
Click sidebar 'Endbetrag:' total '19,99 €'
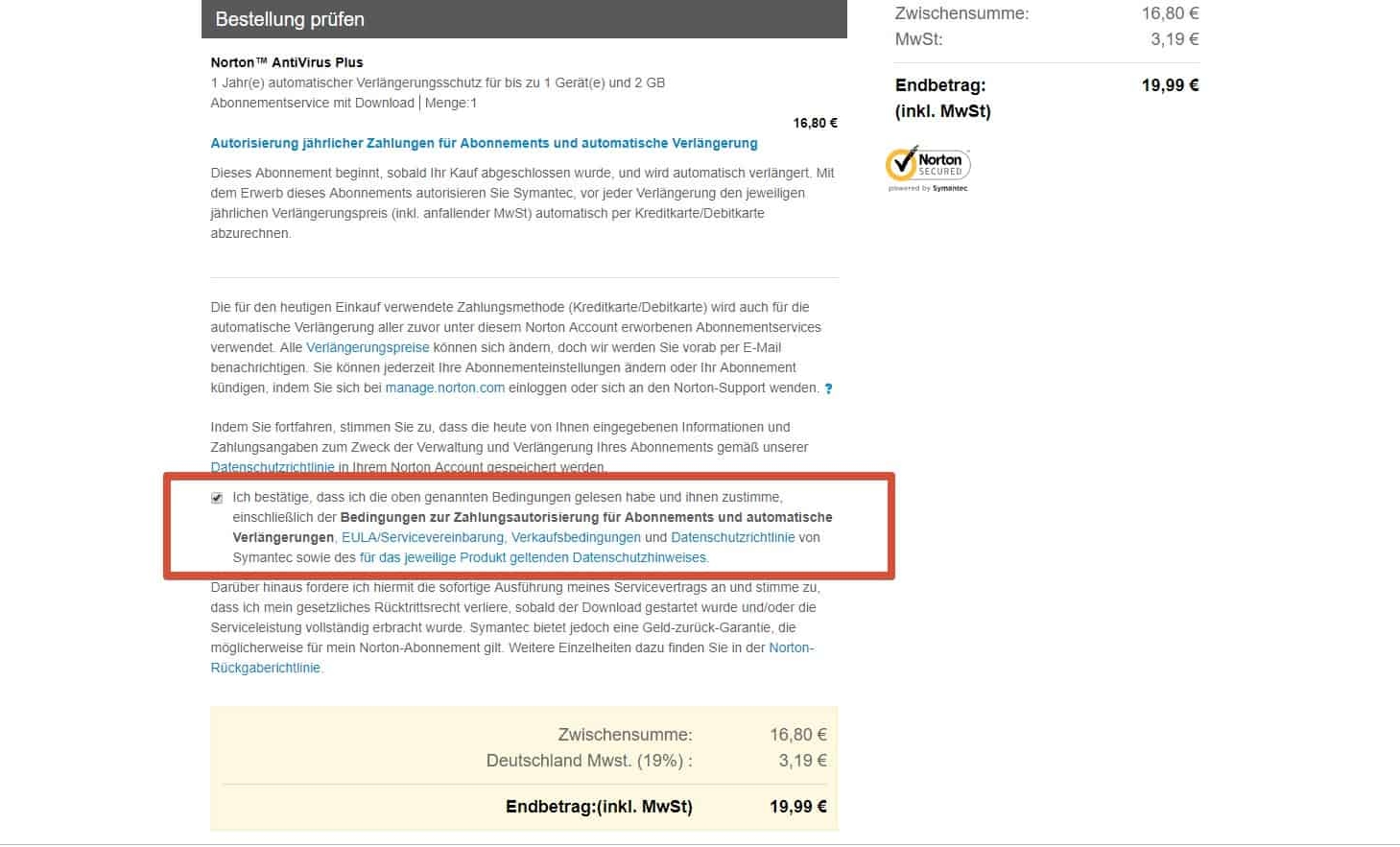tap(1170, 85)
